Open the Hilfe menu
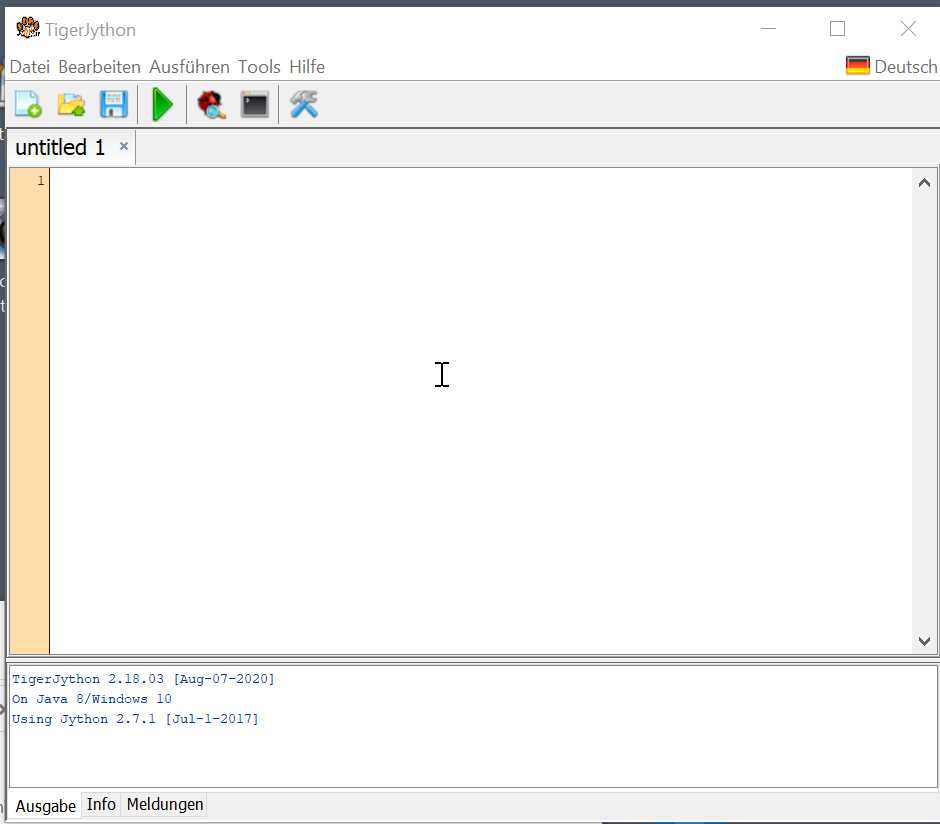The height and width of the screenshot is (824, 940). click(x=307, y=67)
